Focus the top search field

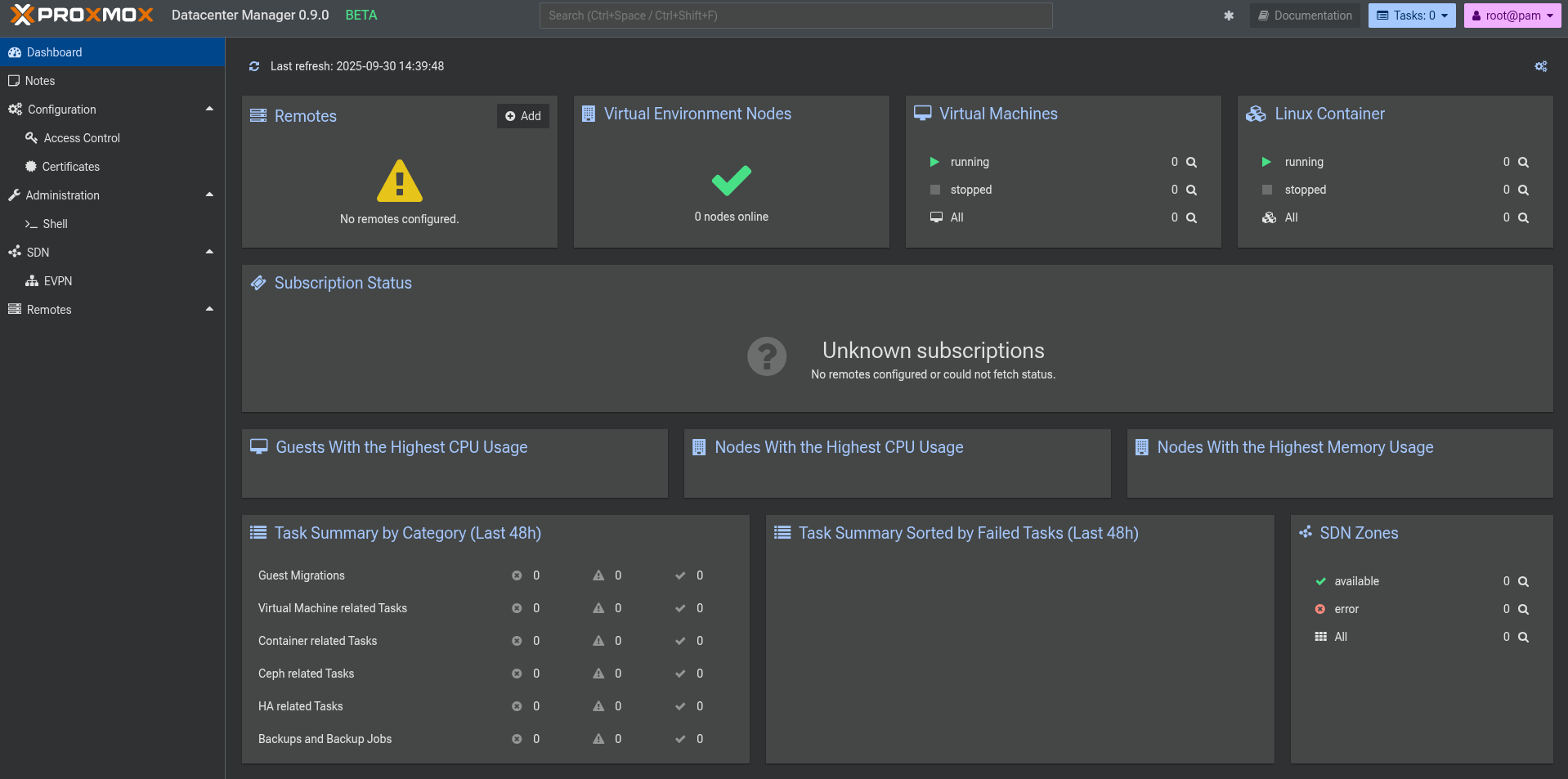795,16
